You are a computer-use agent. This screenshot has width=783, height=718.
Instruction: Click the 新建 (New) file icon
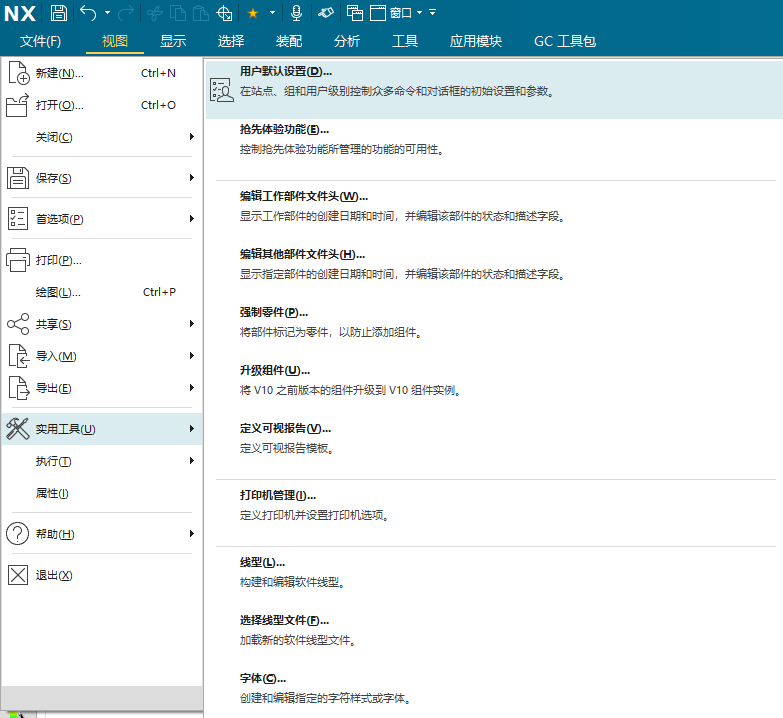(18, 73)
